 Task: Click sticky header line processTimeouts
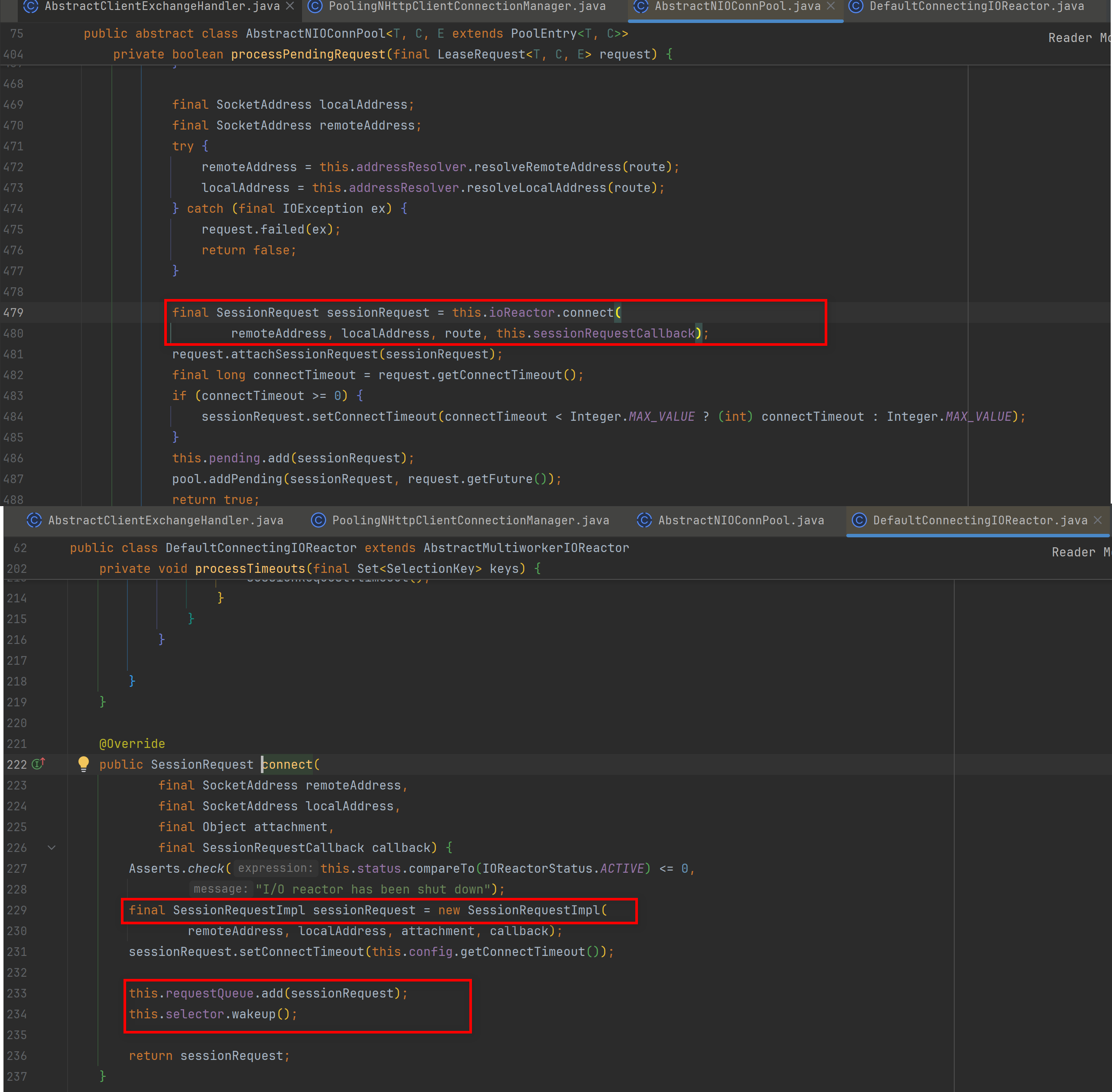click(x=320, y=569)
